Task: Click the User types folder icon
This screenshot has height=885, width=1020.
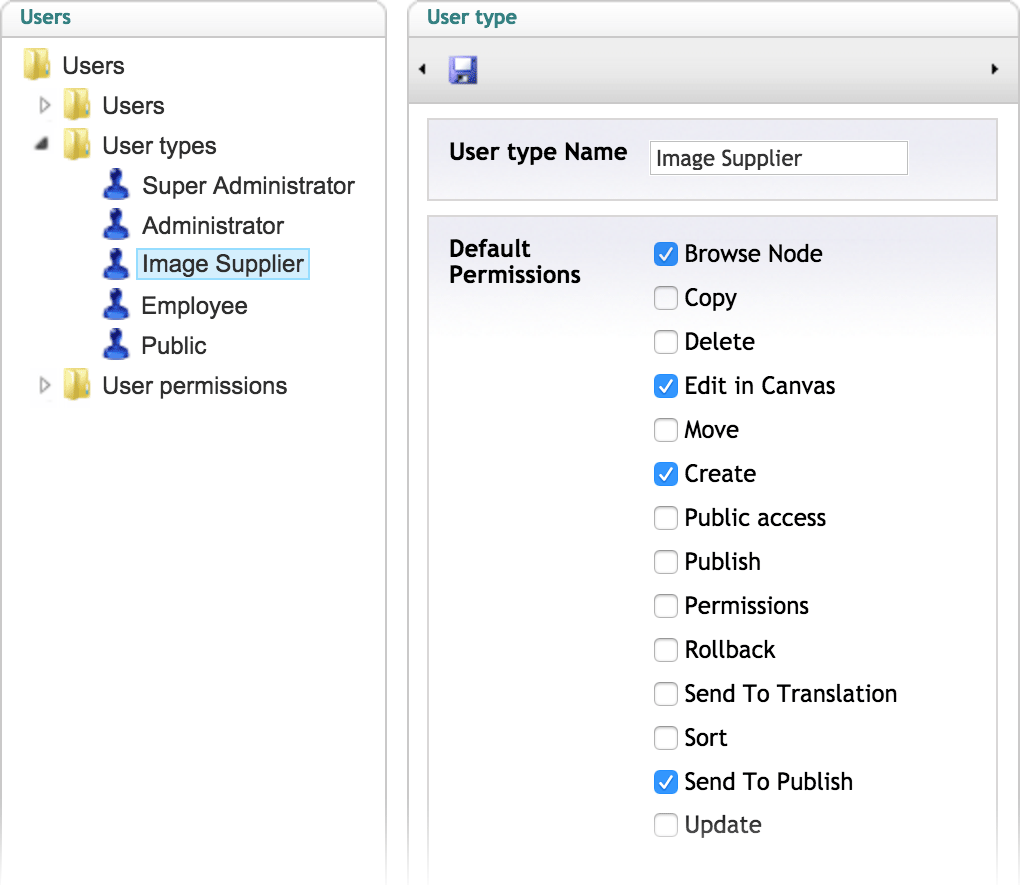Action: 77,146
